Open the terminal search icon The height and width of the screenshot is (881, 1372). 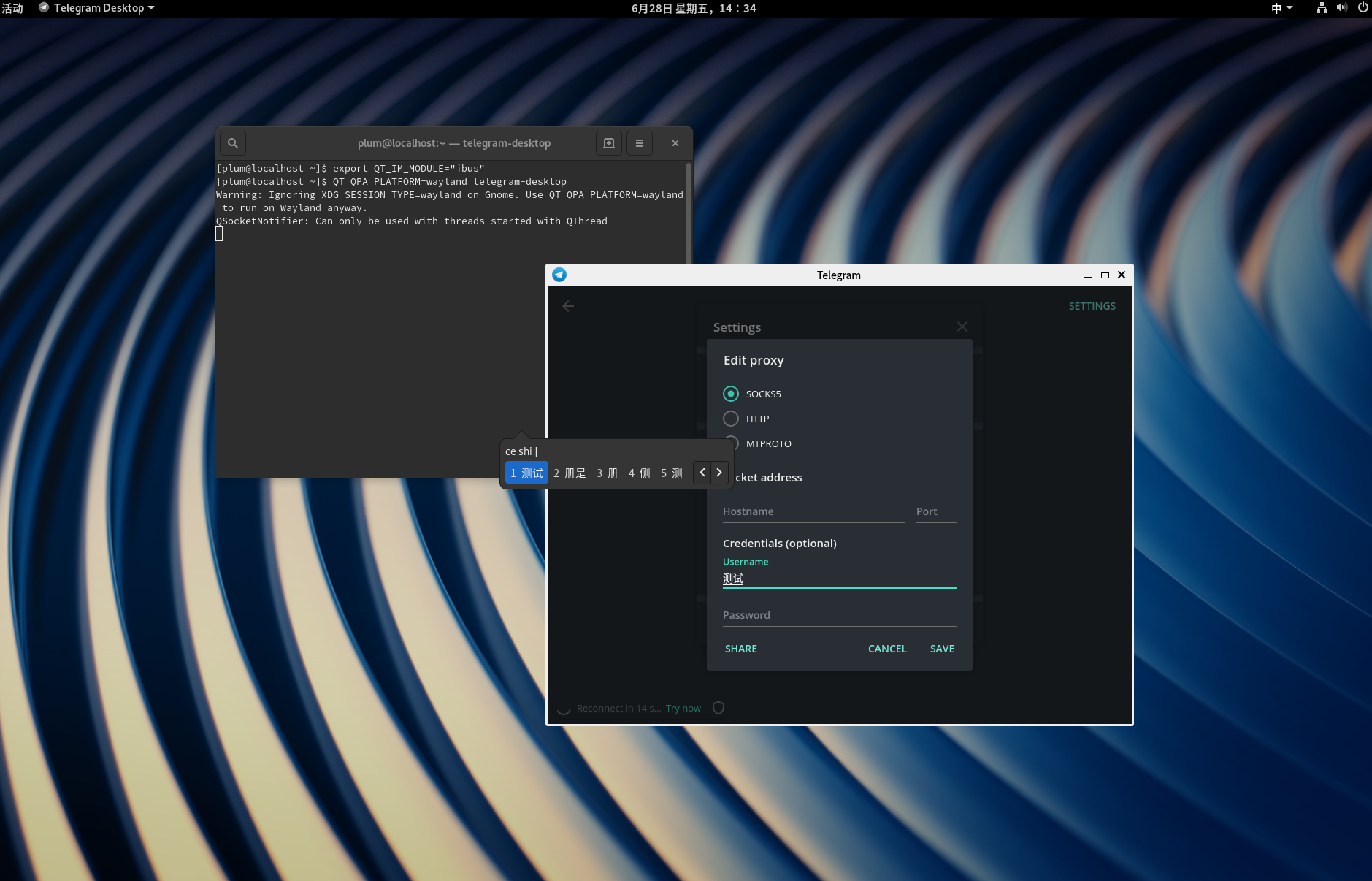pos(232,142)
